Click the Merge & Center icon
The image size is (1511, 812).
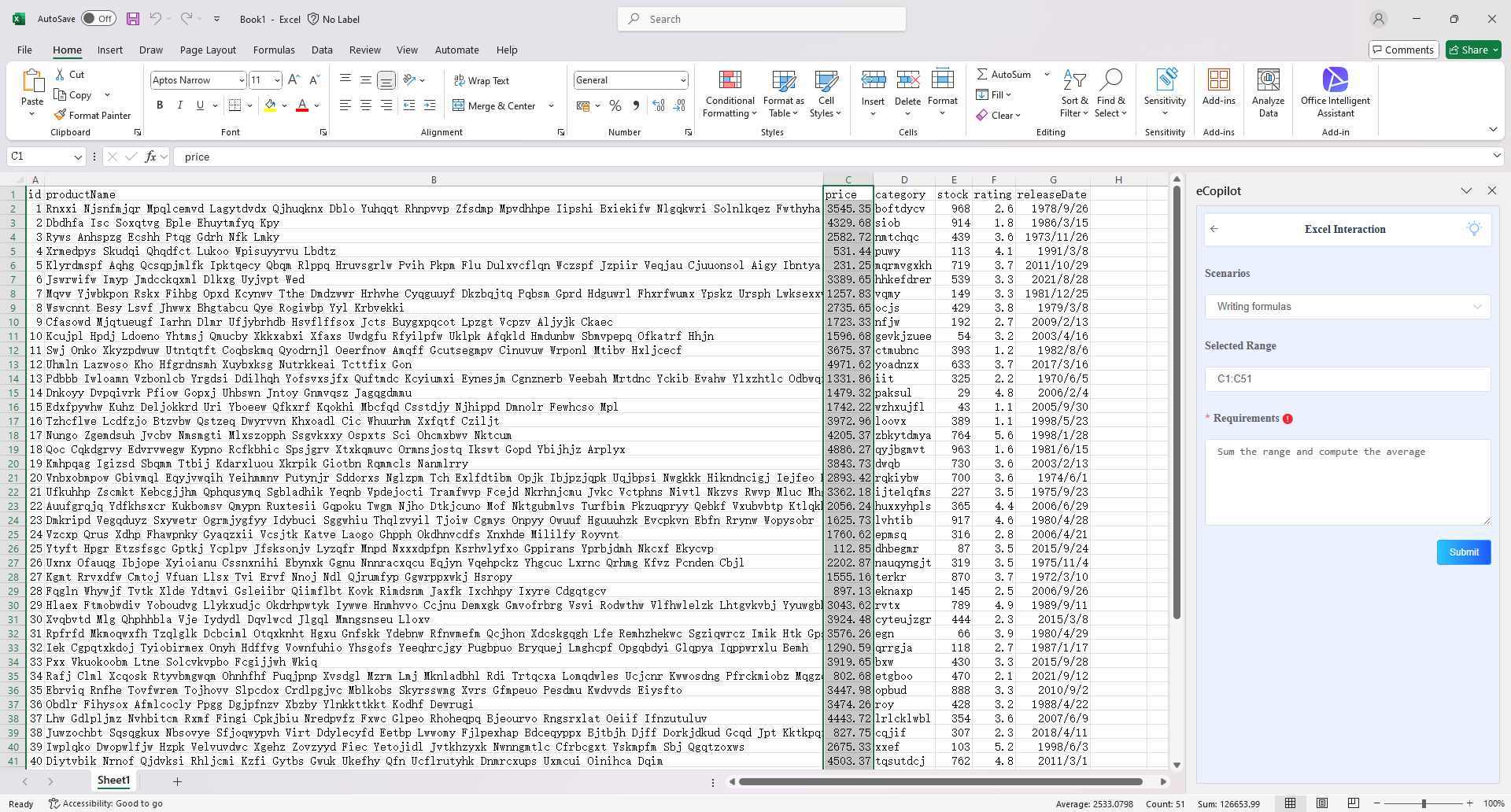459,105
